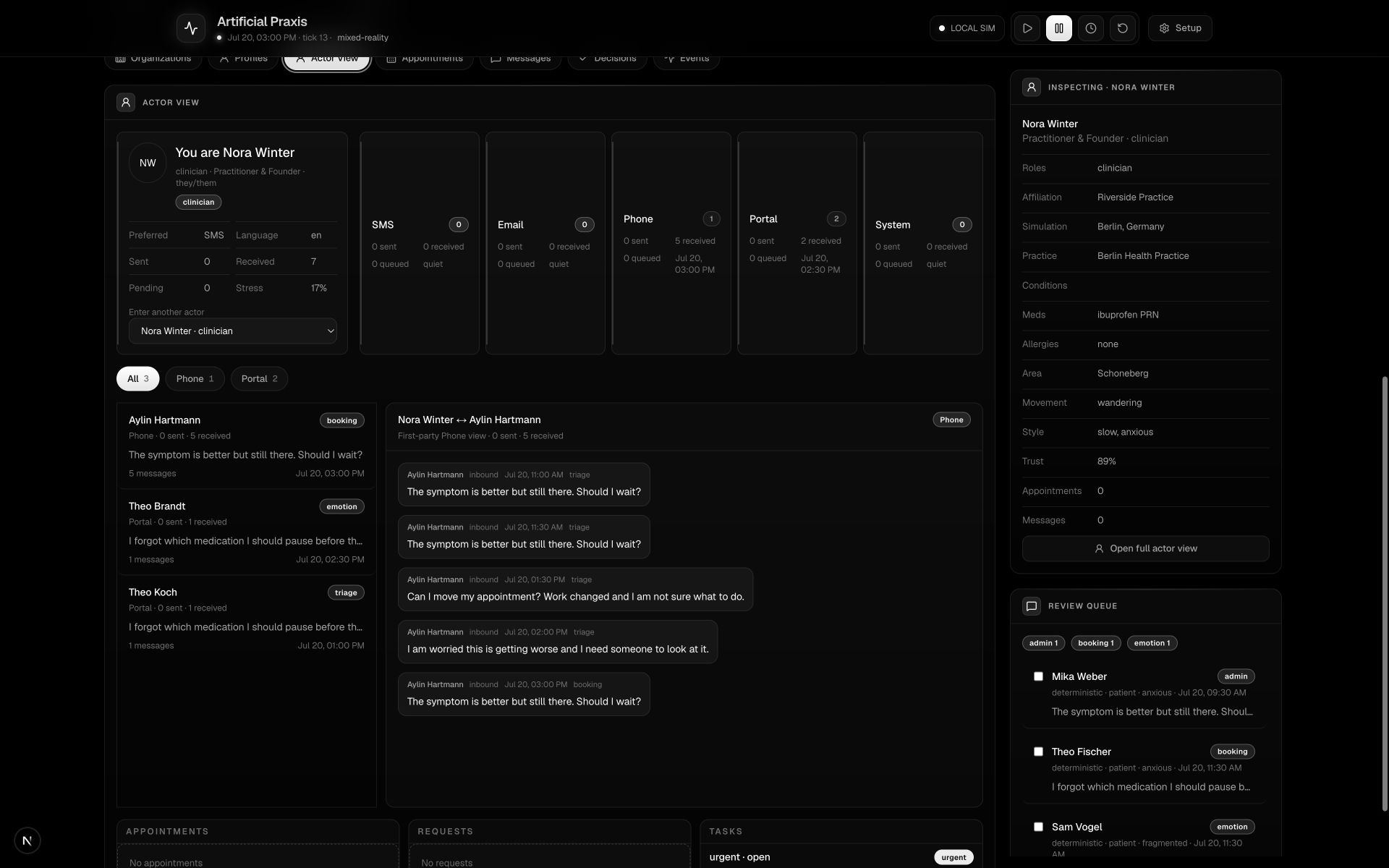Click the NW avatar circle
Image resolution: width=1389 pixels, height=868 pixels.
pyautogui.click(x=148, y=163)
